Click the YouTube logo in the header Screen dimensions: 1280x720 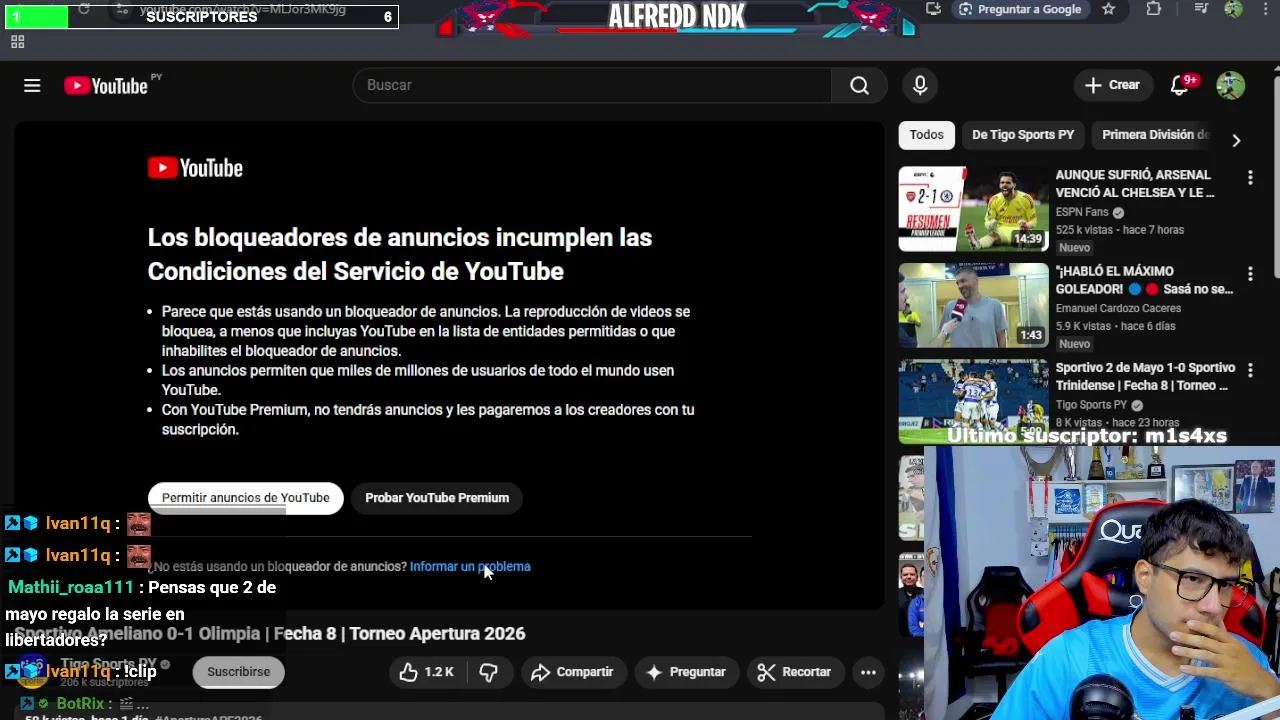coord(106,86)
